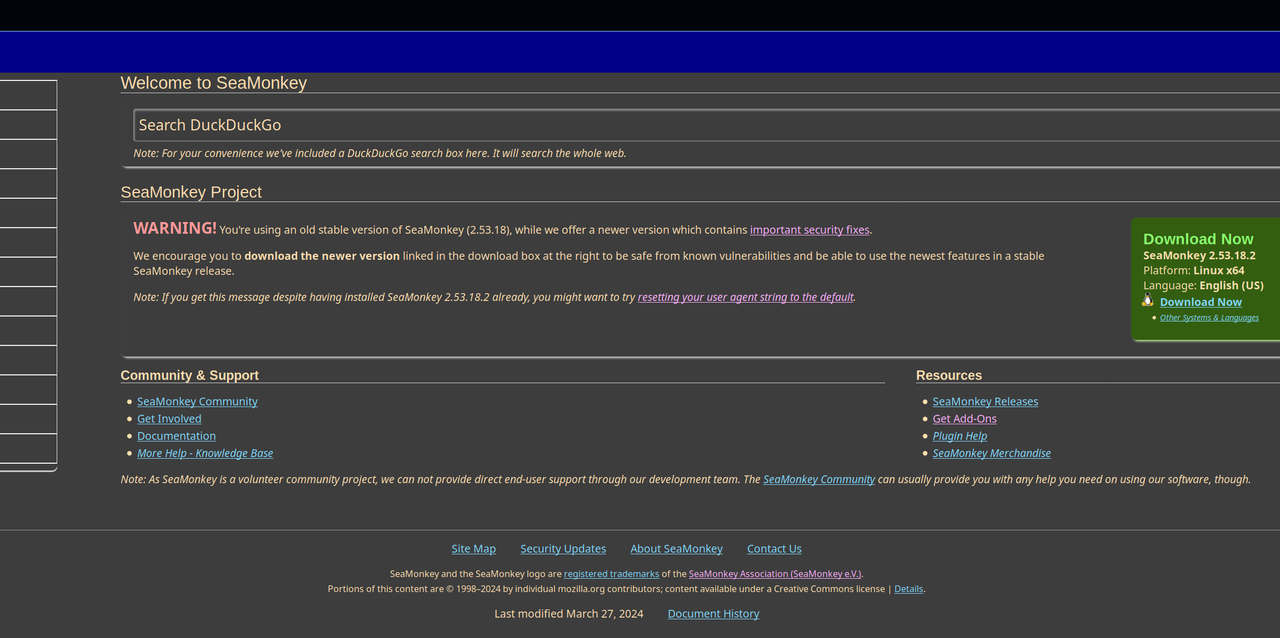Screen dimensions: 1280x638
Task: Open the Get Add-Ons link
Action: tap(964, 419)
